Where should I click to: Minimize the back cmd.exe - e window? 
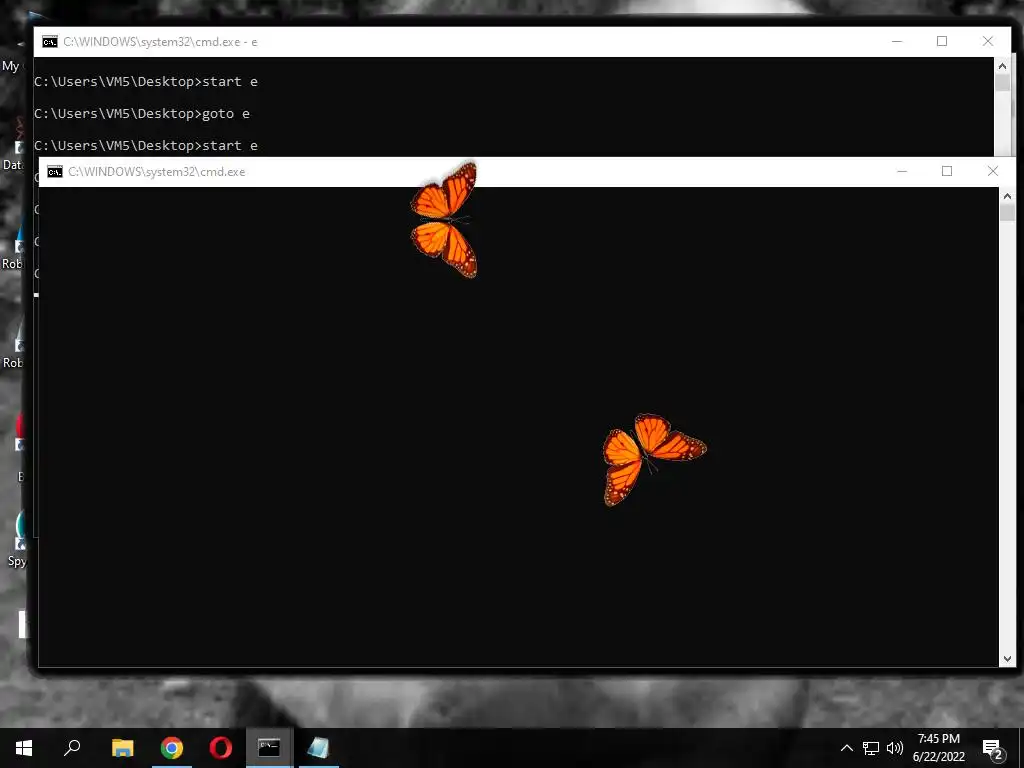coord(897,41)
